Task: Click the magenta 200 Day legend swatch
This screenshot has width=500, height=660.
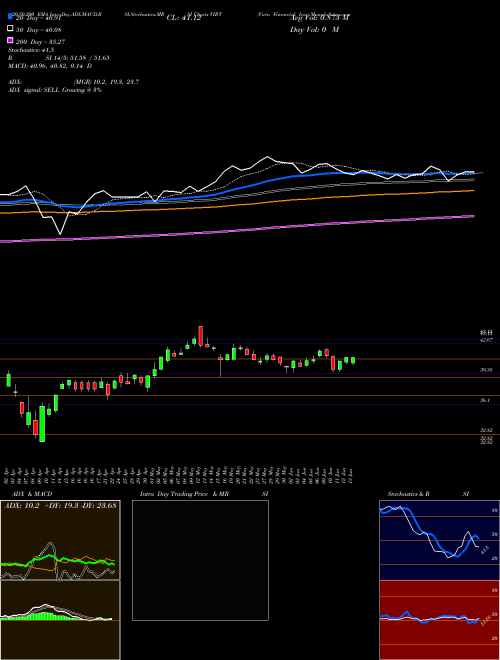Action: [11, 40]
